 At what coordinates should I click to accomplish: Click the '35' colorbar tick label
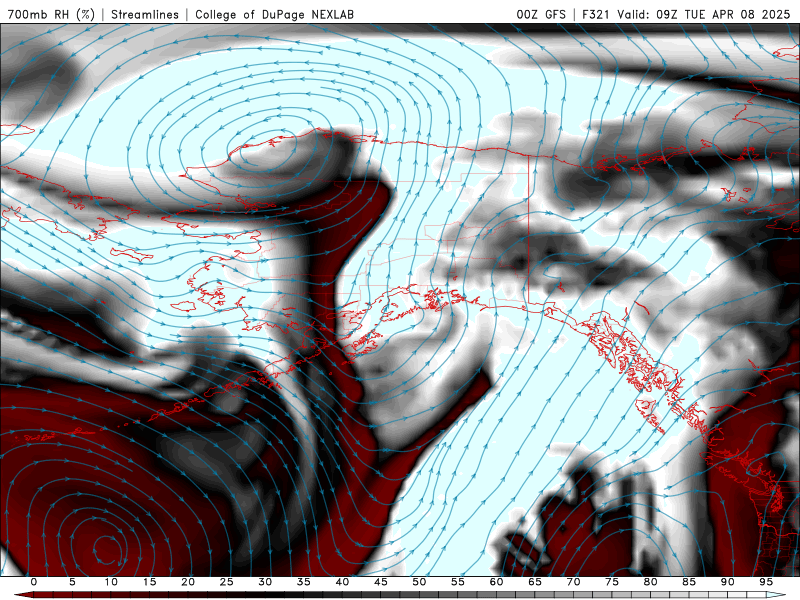[304, 582]
